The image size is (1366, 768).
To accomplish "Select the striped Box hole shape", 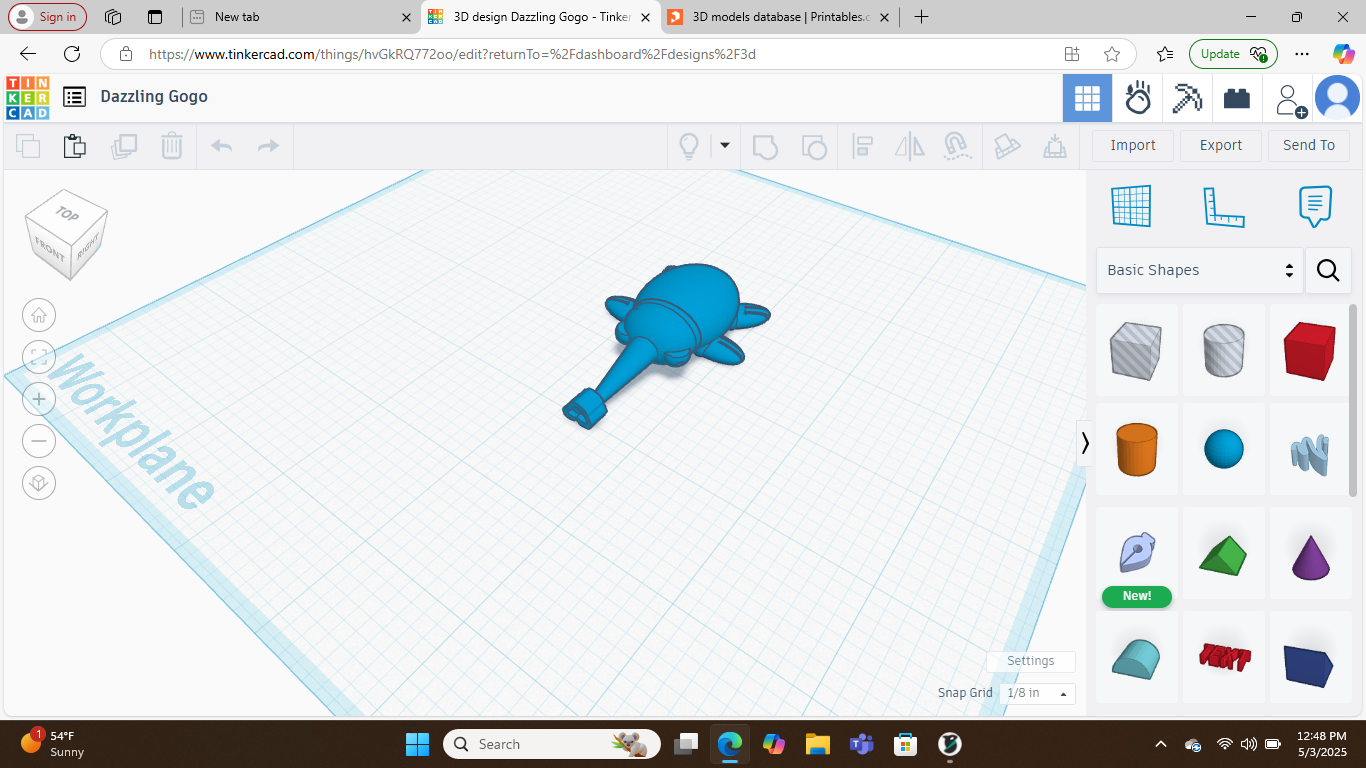I will click(1136, 350).
